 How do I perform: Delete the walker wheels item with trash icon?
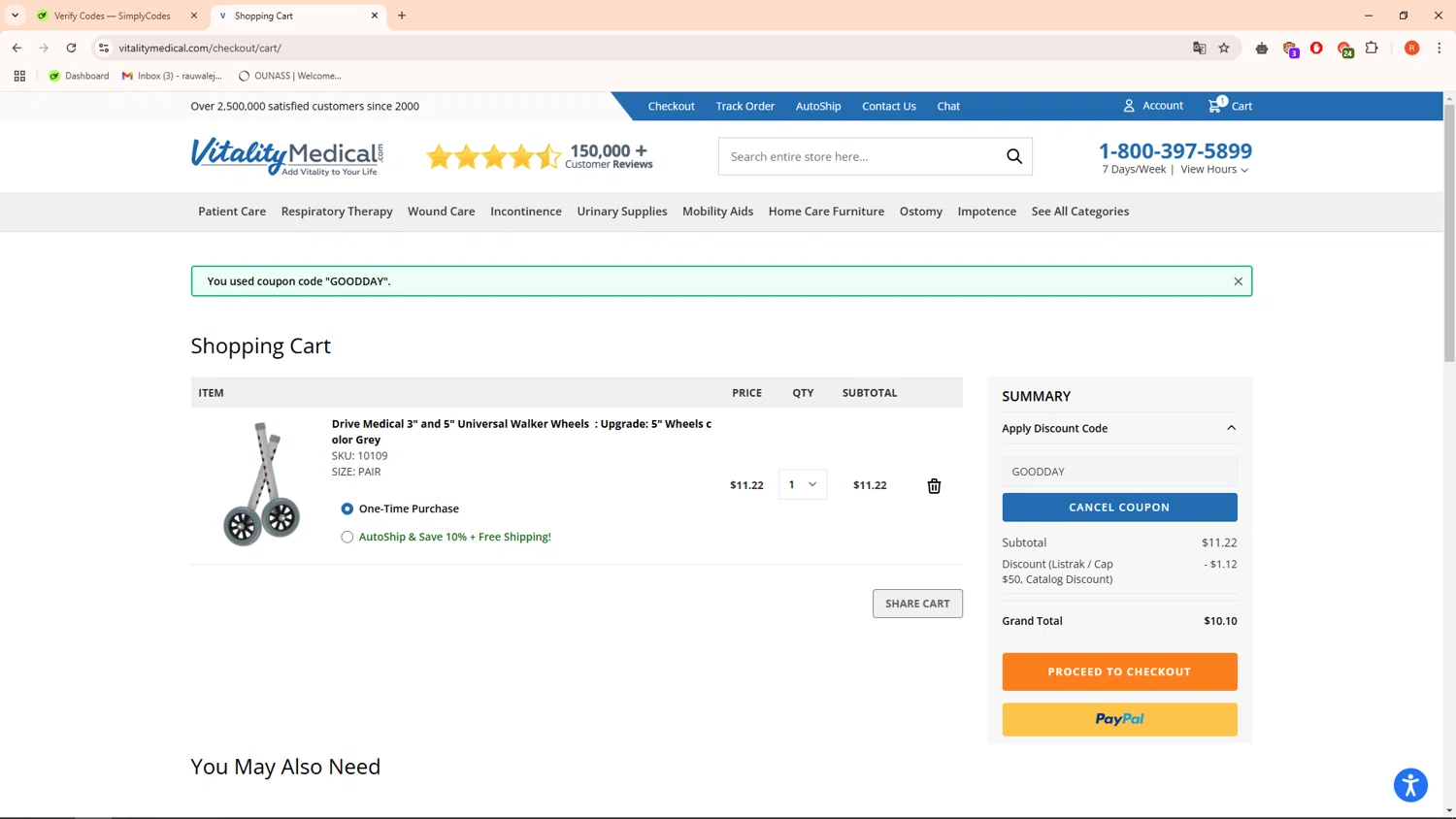(934, 485)
